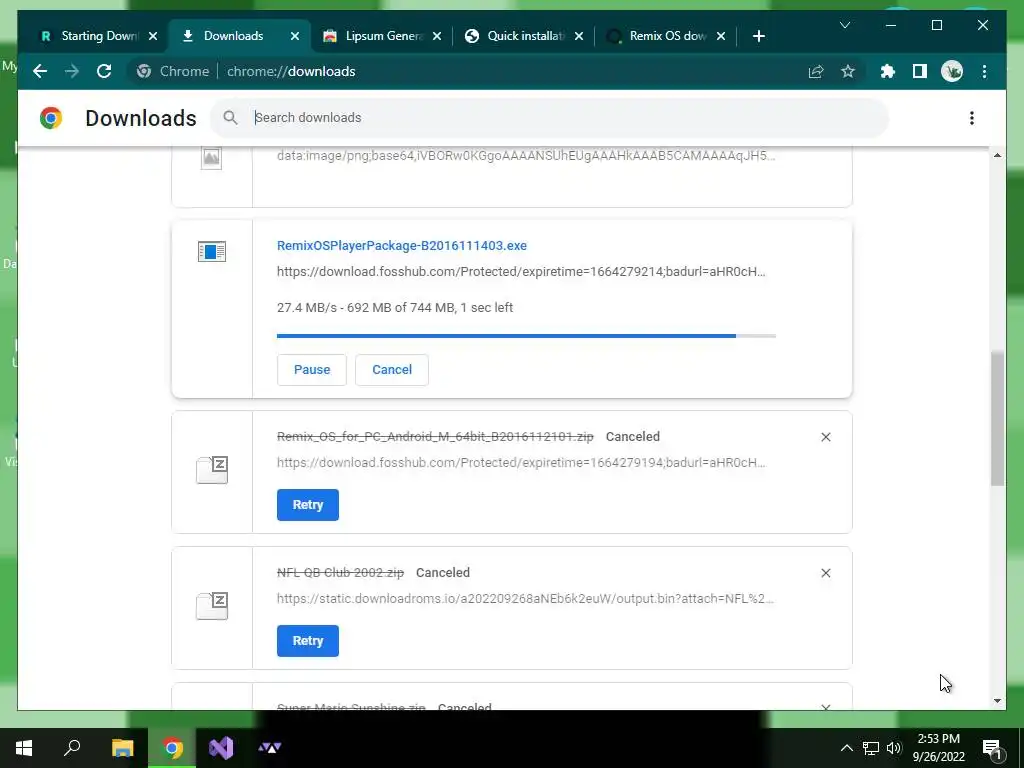Click in the Search downloads field

[x=549, y=118]
